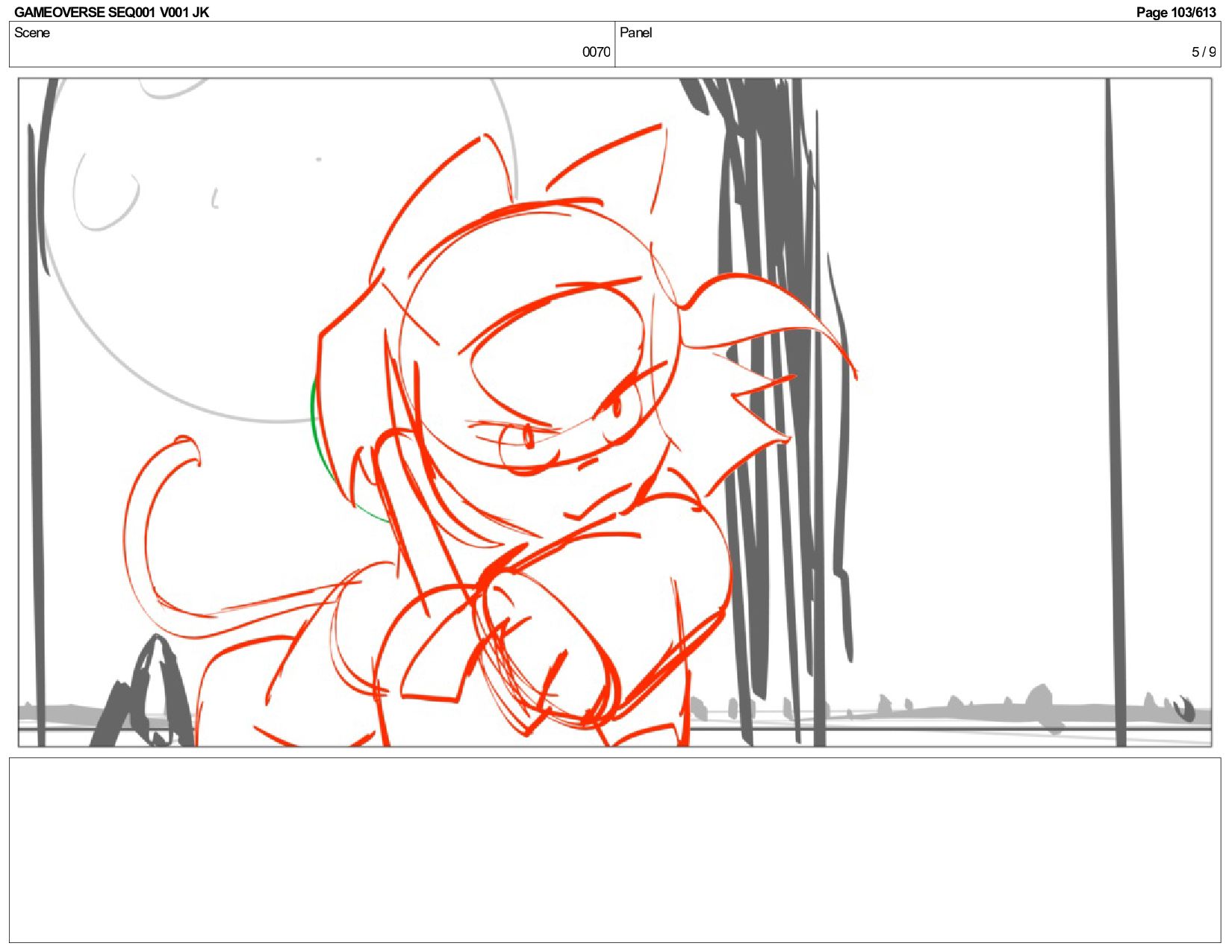
Task: Click the Scene label
Action: pyautogui.click(x=32, y=33)
